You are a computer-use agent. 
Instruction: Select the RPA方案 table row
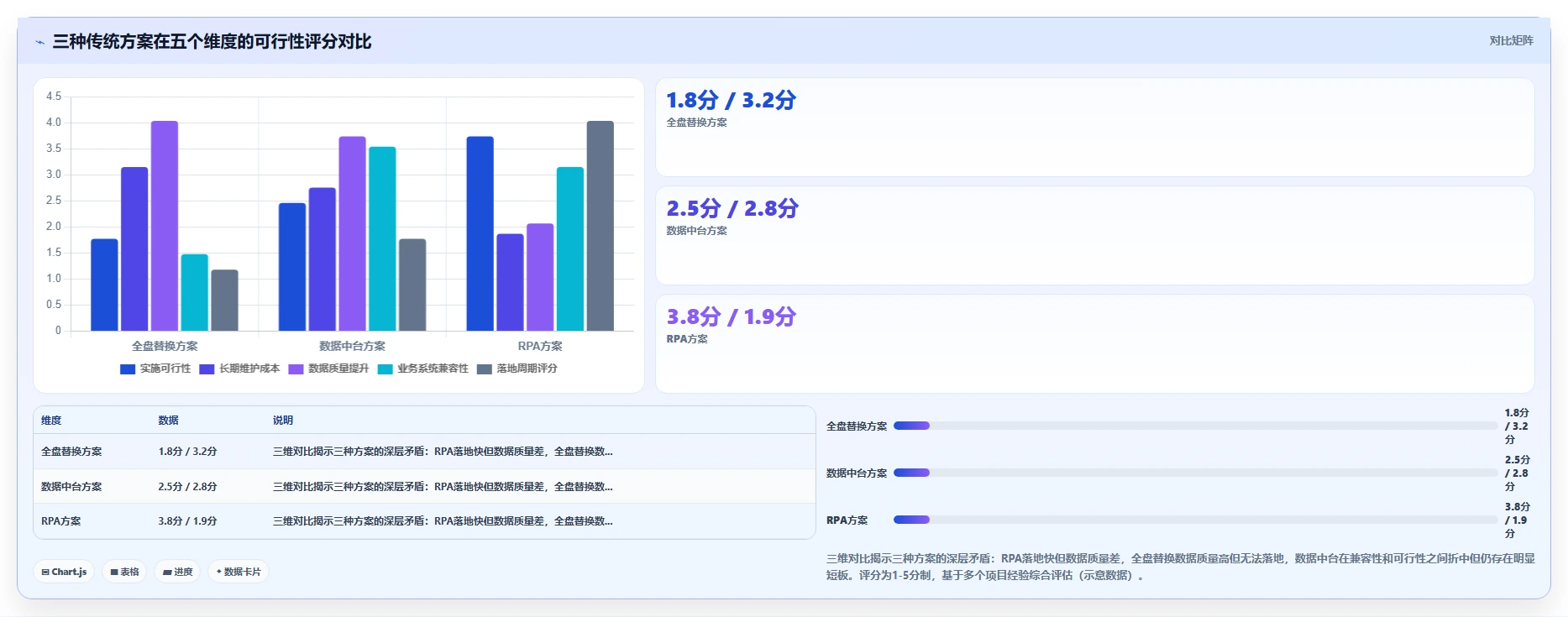click(424, 521)
